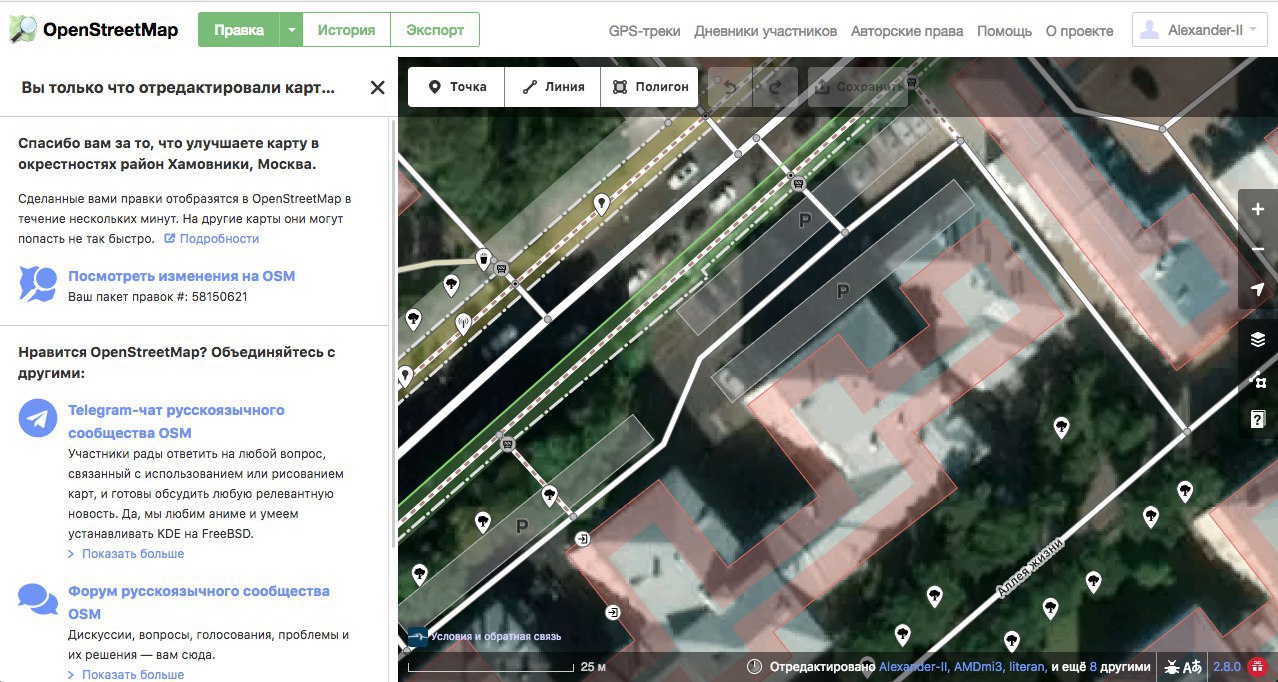1278x682 pixels.
Task: Click the Сохранить button
Action: pos(858,87)
